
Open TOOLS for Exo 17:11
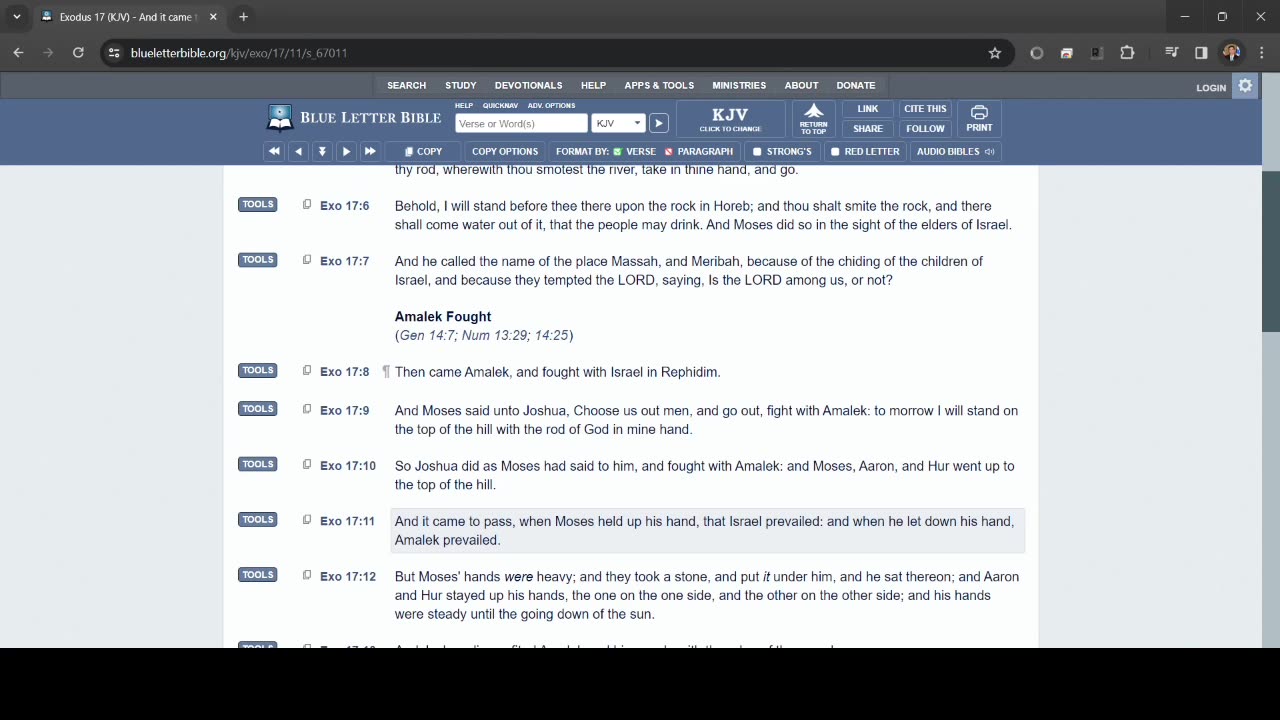click(x=257, y=520)
